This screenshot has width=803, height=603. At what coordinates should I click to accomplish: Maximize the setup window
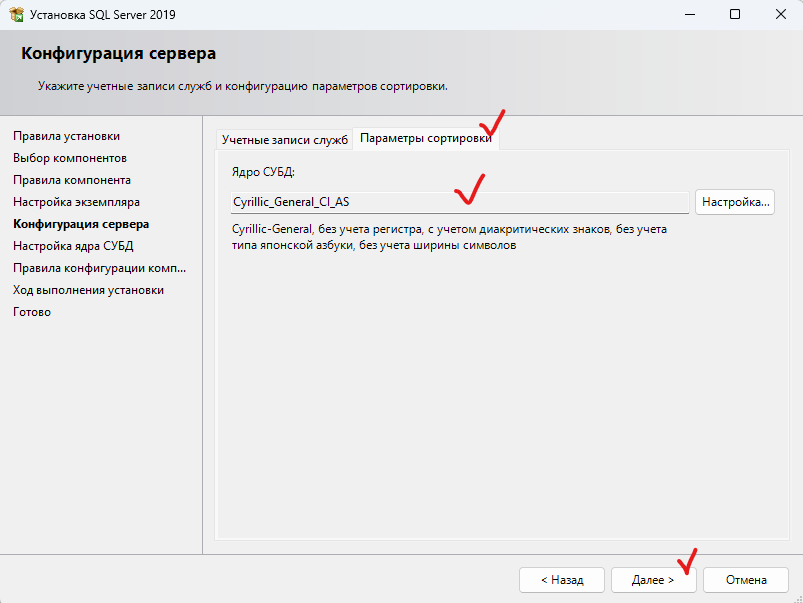(x=735, y=14)
